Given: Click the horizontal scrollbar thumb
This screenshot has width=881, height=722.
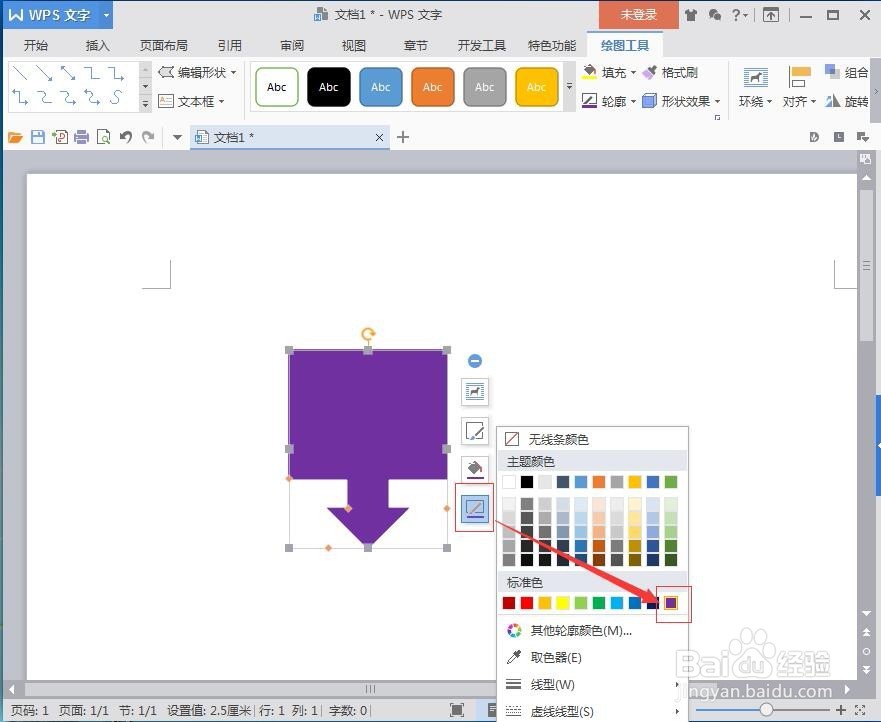Looking at the screenshot, I should coord(370,689).
